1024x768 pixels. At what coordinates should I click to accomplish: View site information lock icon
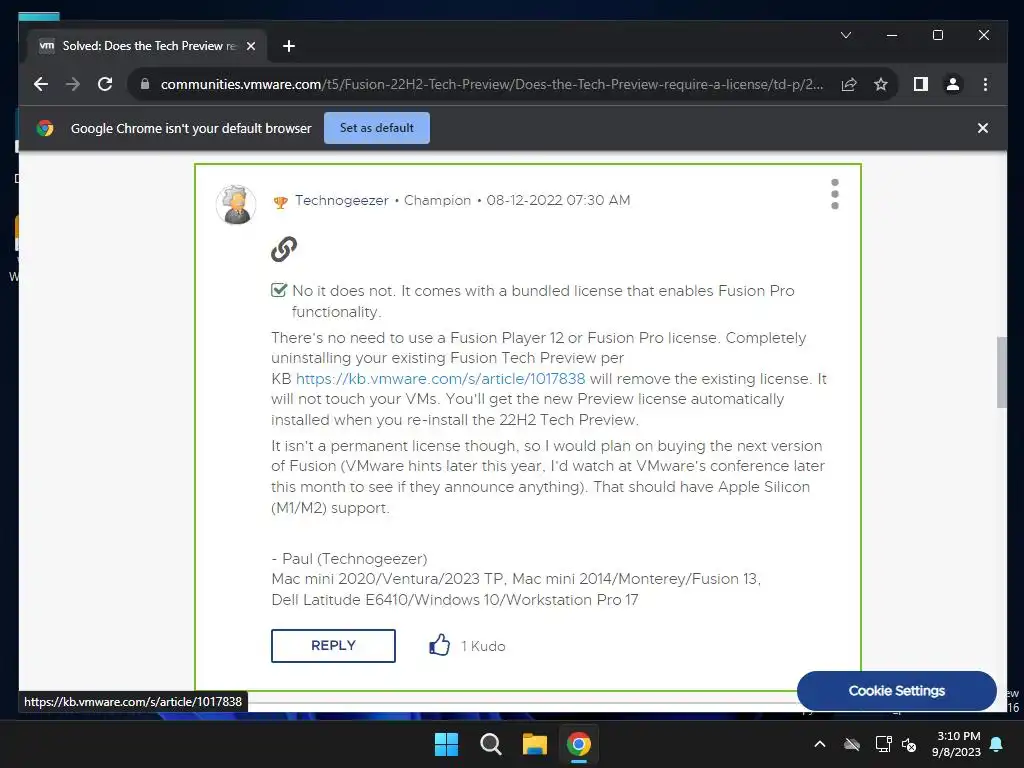click(145, 84)
